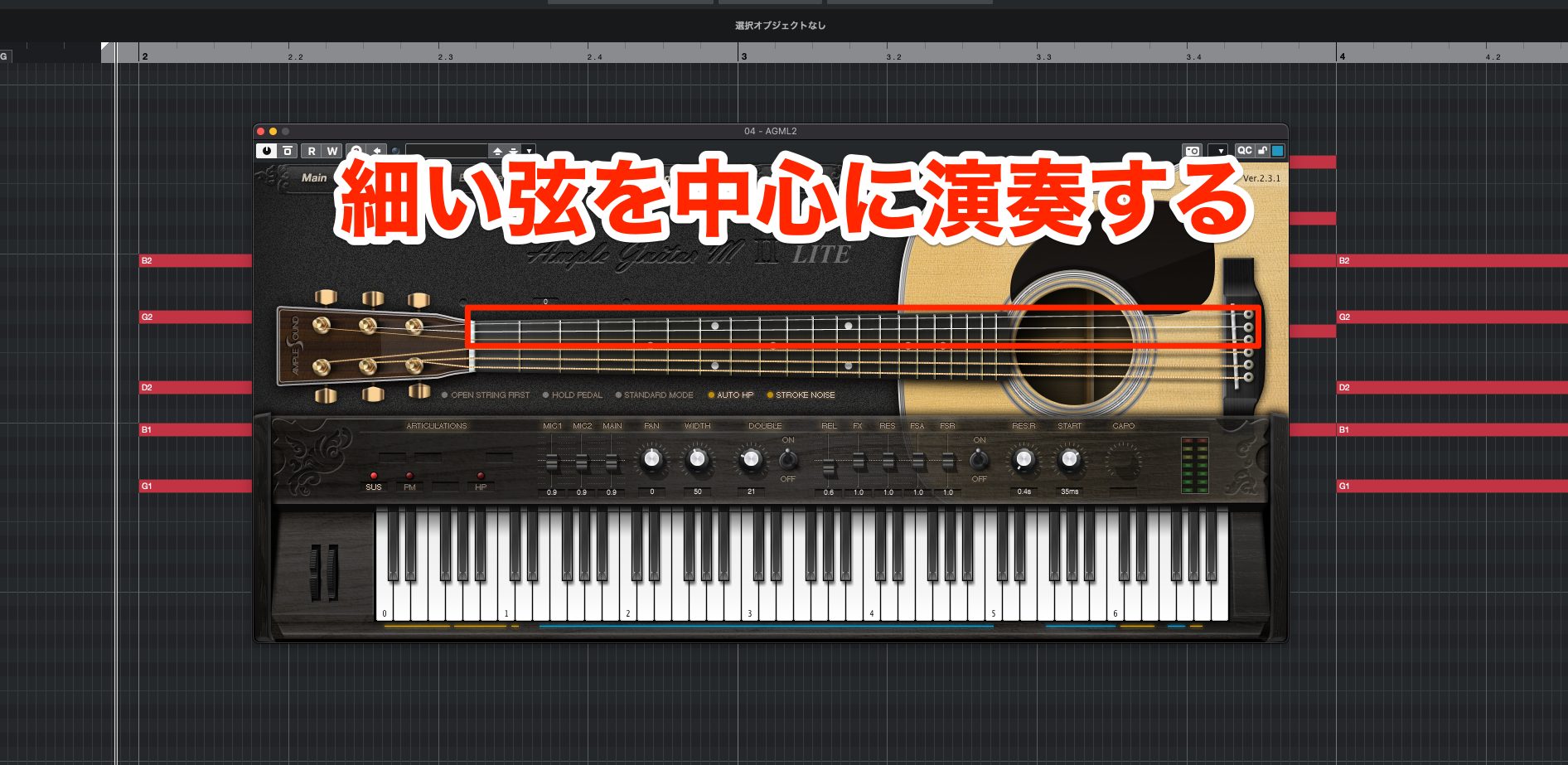This screenshot has height=765, width=1568.
Task: Click the 2.3 position on the ruler
Action: pos(446,57)
